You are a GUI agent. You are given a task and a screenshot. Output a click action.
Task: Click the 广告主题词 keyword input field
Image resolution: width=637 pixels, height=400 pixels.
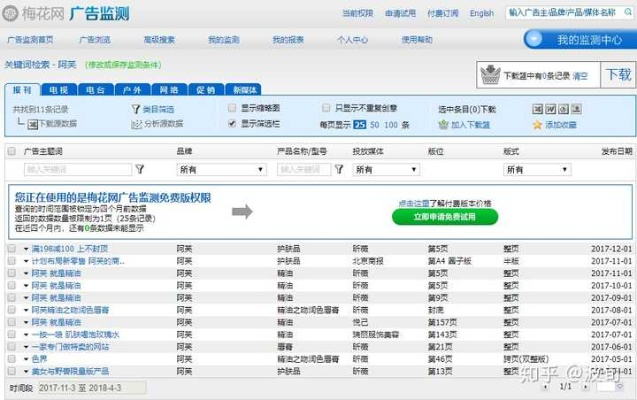78,169
